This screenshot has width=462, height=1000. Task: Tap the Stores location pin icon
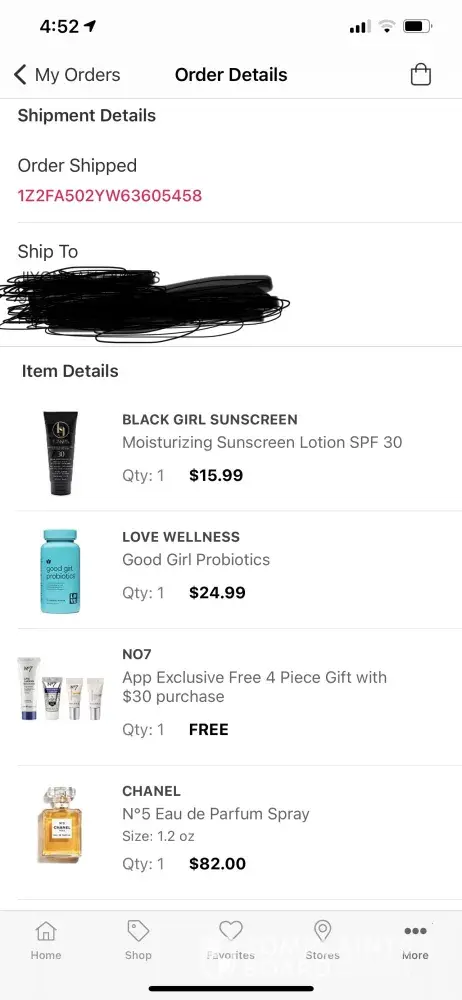pos(323,931)
